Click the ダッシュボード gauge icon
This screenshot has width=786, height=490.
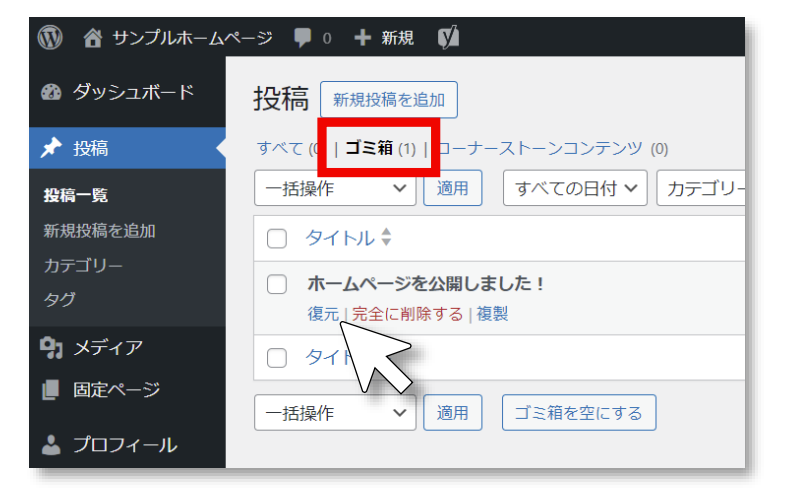[x=51, y=93]
